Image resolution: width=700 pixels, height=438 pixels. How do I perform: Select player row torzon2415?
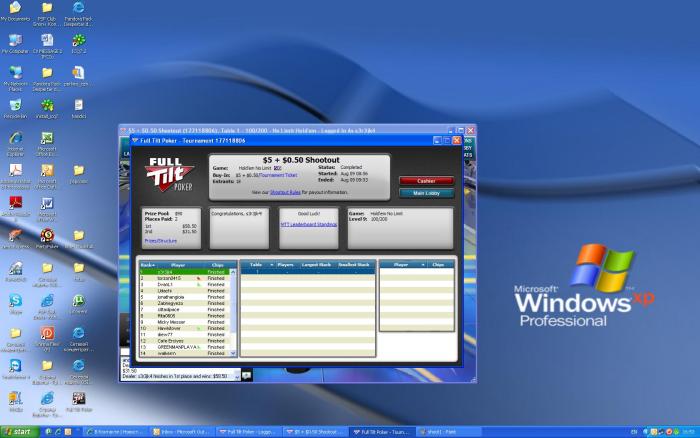[x=185, y=278]
